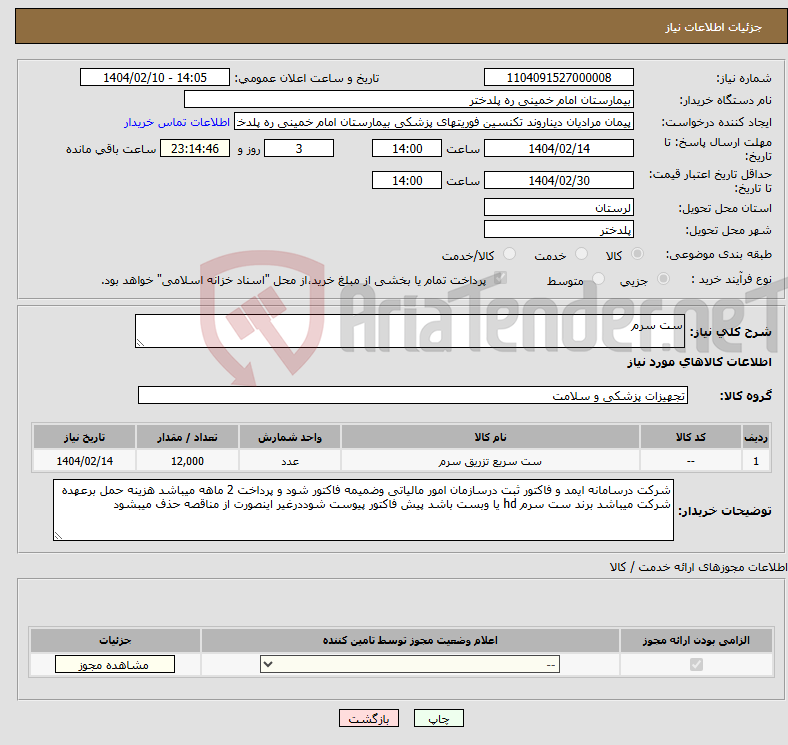The image size is (788, 745).
Task: Select the متوسط purchase type radio
Action: (598, 280)
